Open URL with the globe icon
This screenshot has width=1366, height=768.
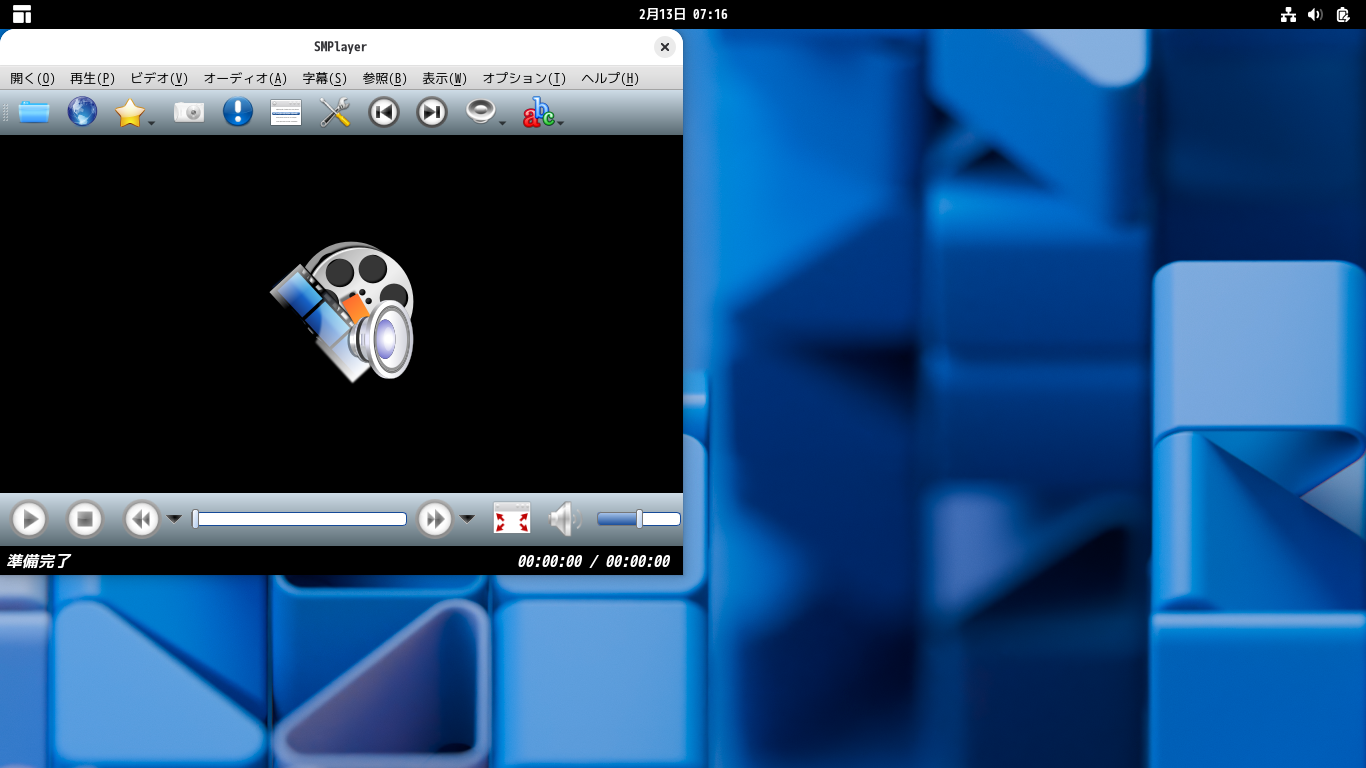pos(82,112)
